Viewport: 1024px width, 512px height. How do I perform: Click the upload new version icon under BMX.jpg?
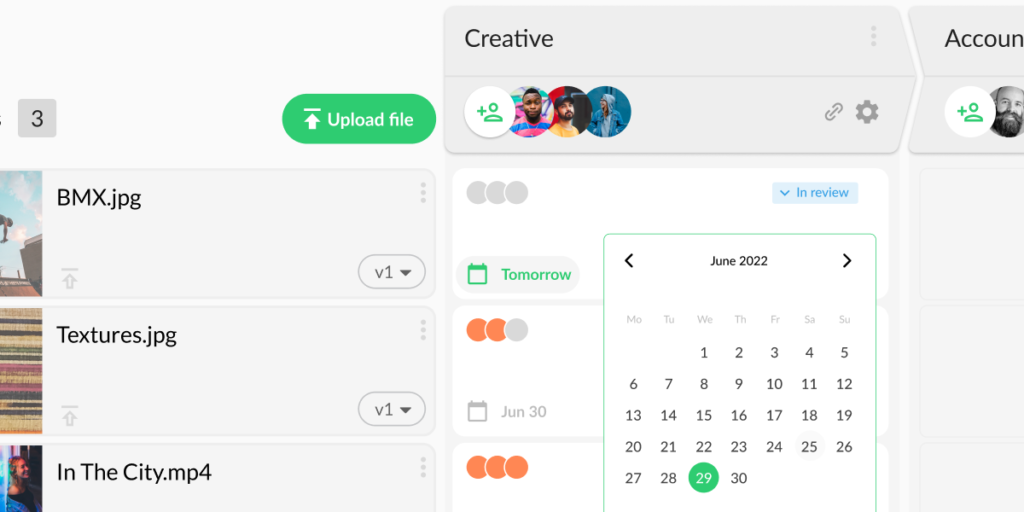69,279
